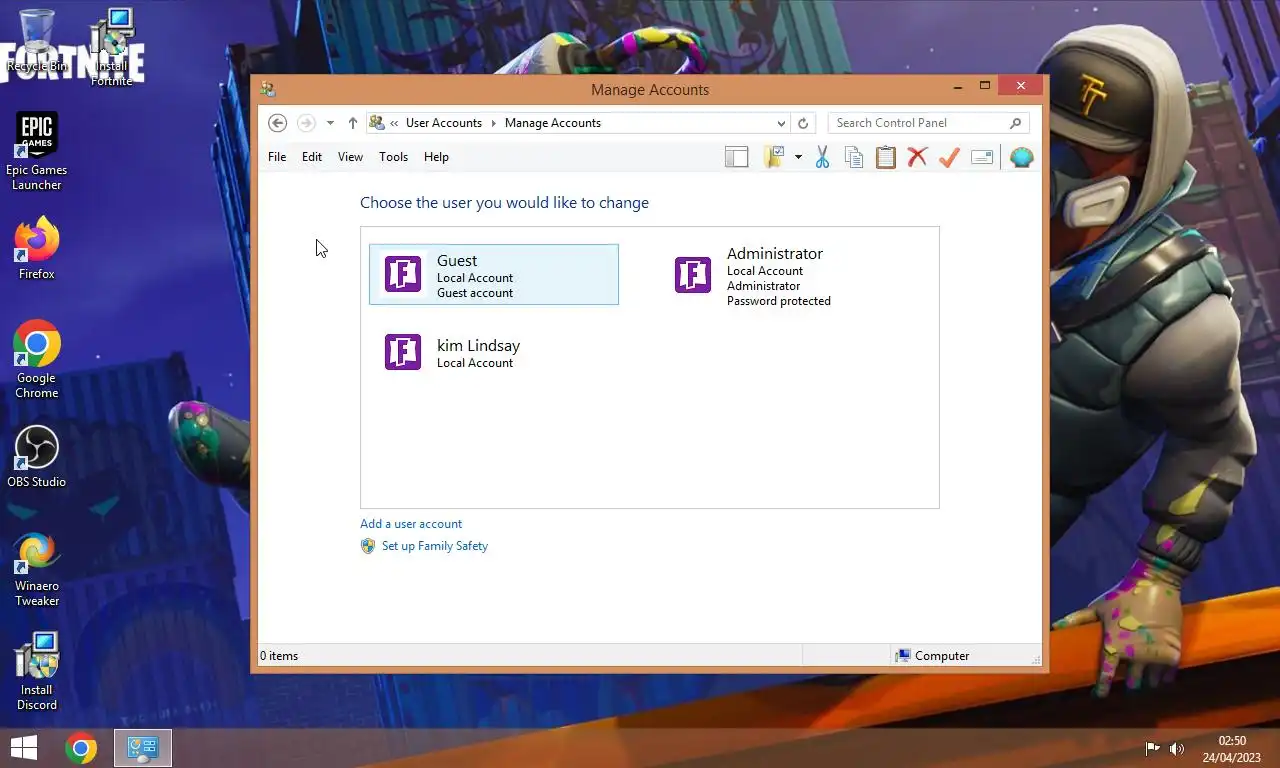Viewport: 1280px width, 768px height.
Task: Click the Windows Start button
Action: click(x=24, y=748)
